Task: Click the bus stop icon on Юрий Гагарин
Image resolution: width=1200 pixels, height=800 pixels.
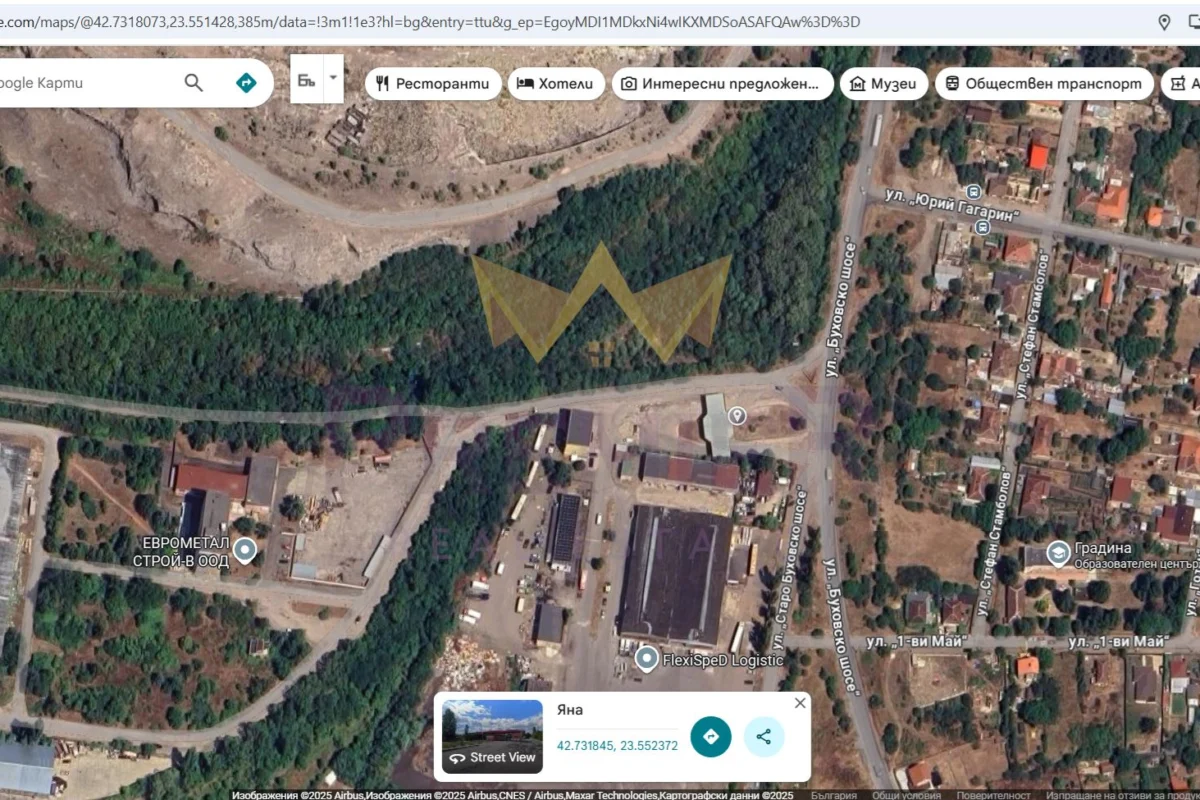Action: click(973, 191)
